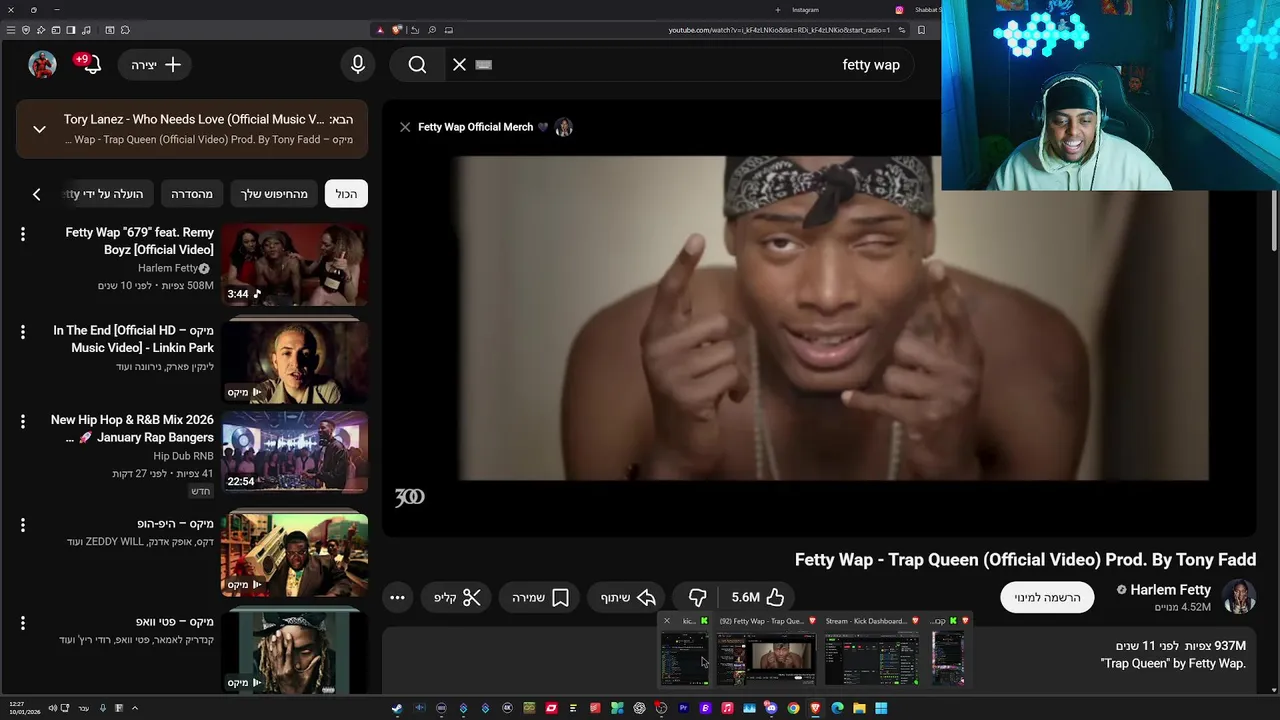This screenshot has height=720, width=1280.
Task: Select the הועלה על ידי filter chip
Action: (108, 194)
